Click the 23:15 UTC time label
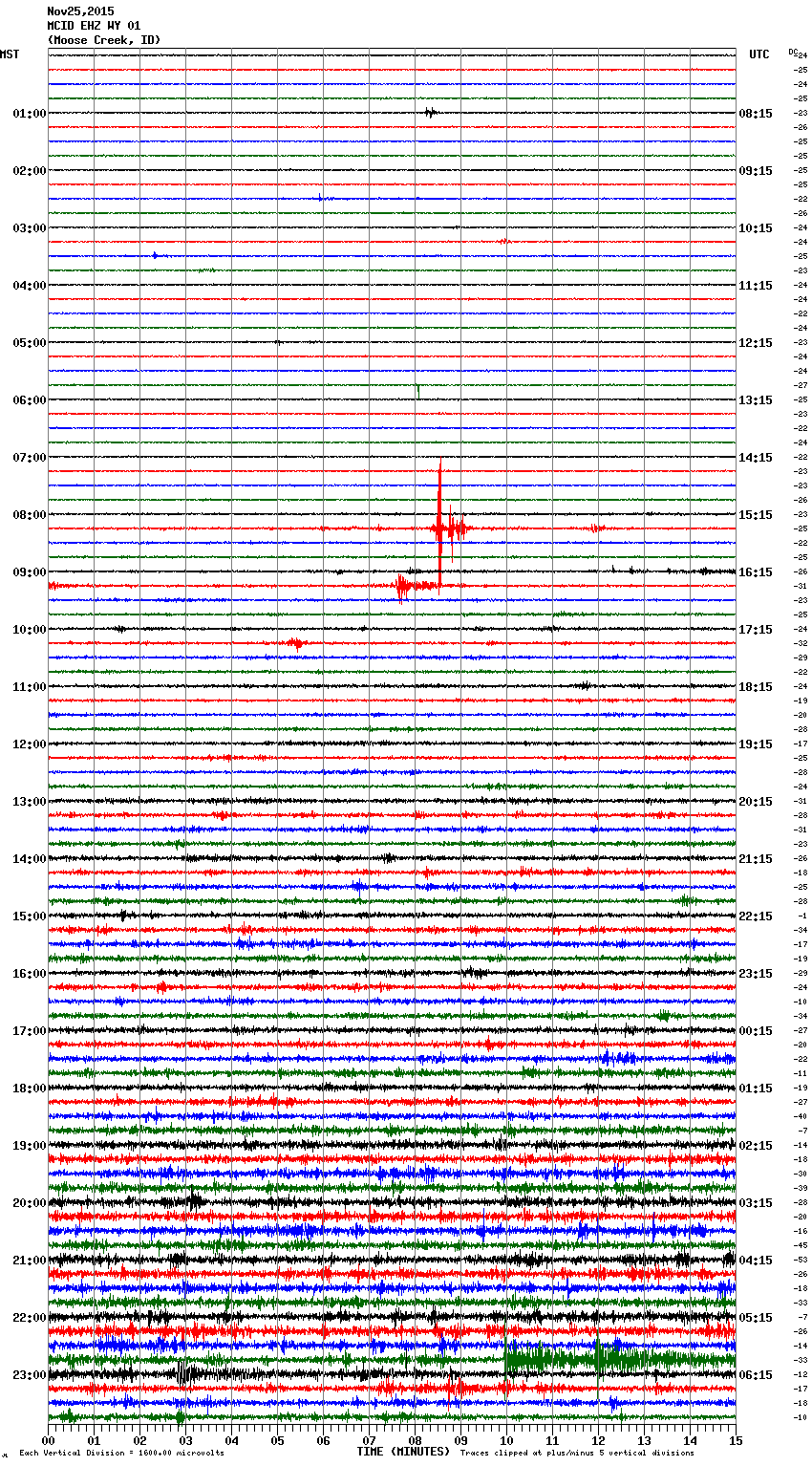Viewport: 812px width, 1466px height. tap(756, 974)
